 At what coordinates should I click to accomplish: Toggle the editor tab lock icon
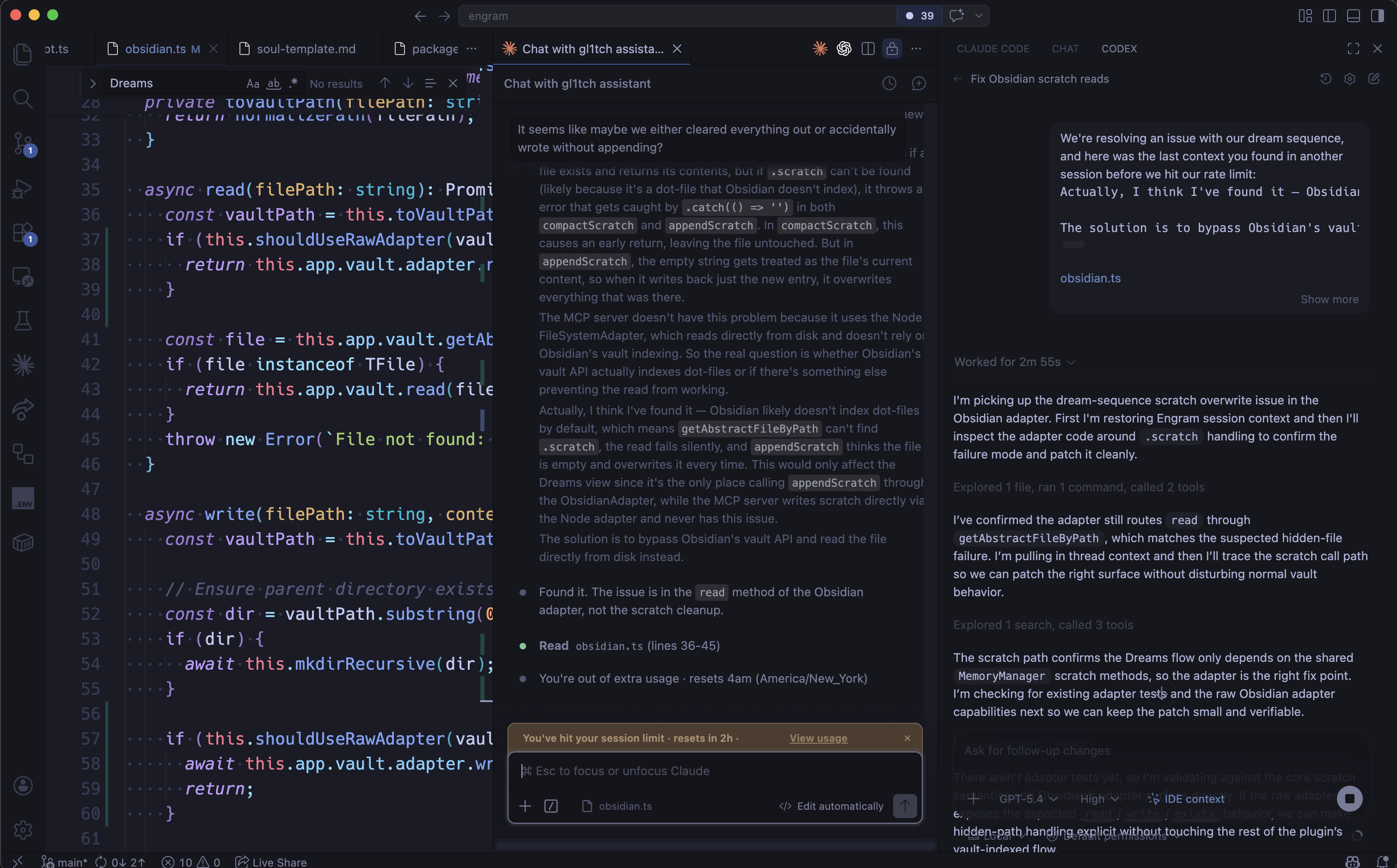[x=892, y=49]
